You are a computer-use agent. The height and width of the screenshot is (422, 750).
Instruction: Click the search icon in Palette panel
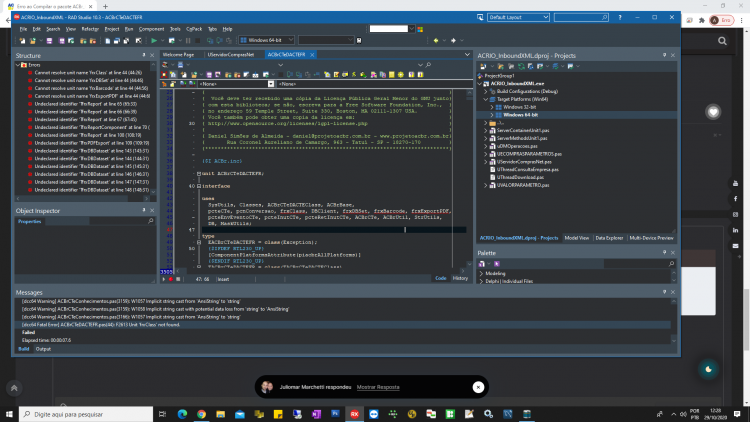click(671, 264)
